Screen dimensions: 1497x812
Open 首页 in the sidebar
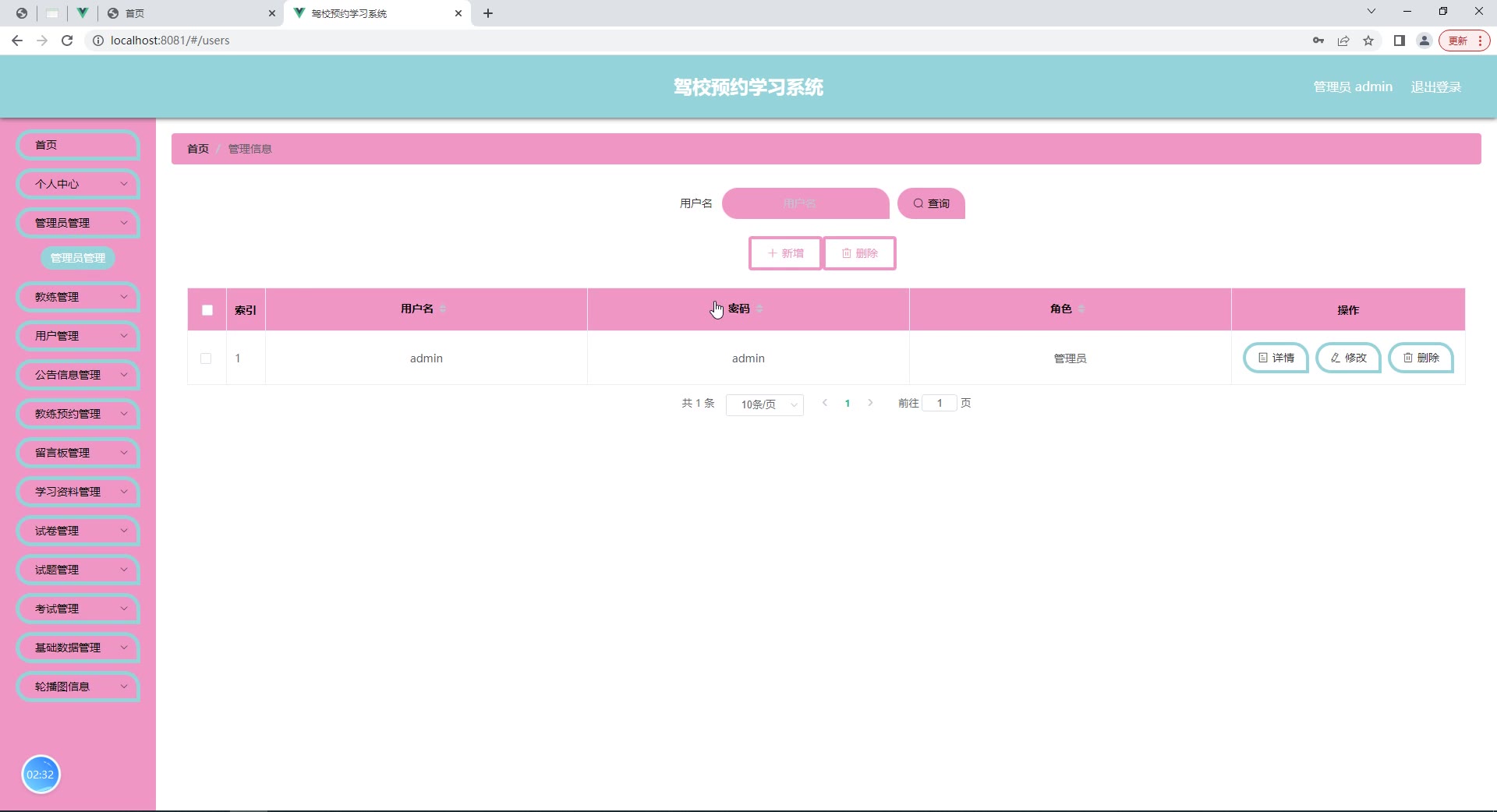click(78, 145)
